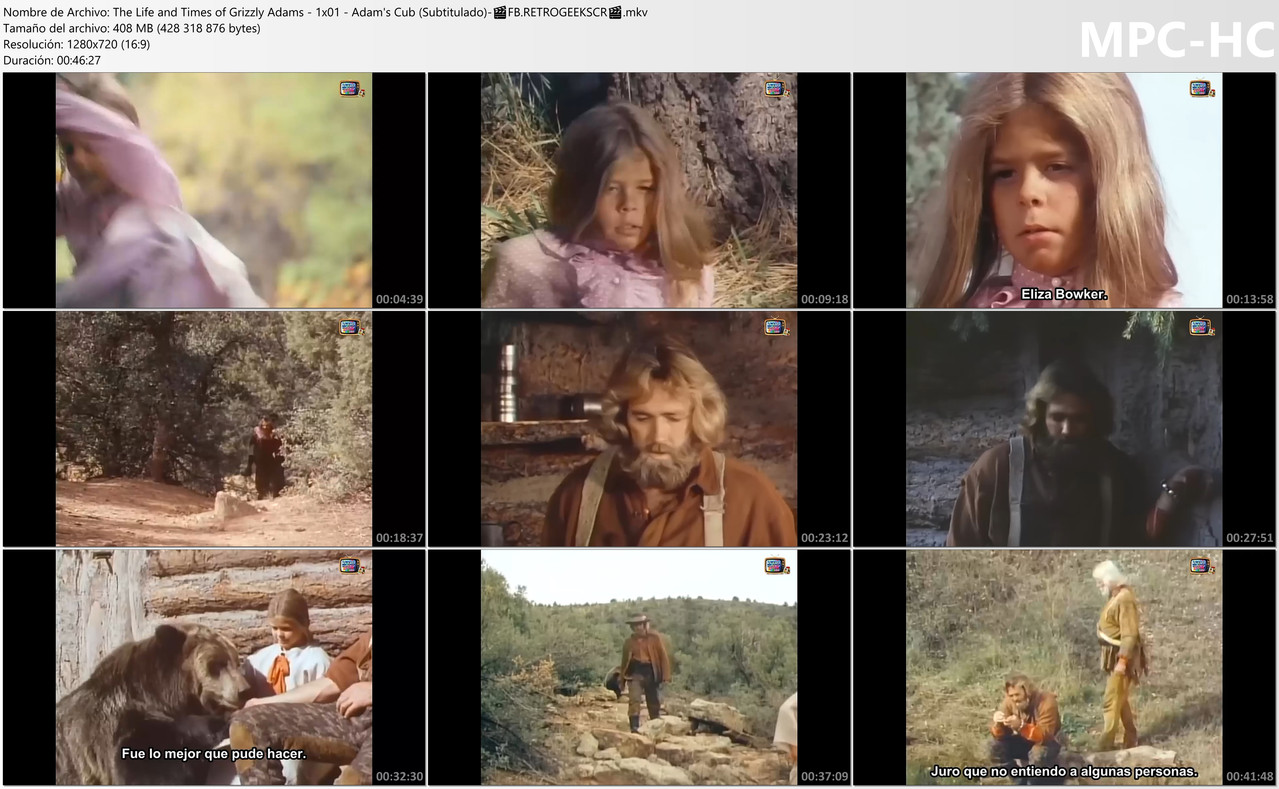This screenshot has height=789, width=1279.
Task: Select the two men thumbnail at 00:41:48
Action: 1064,667
